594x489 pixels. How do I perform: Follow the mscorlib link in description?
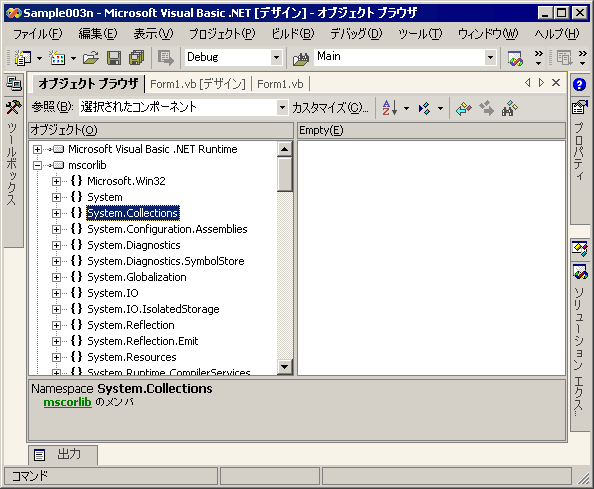pyautogui.click(x=67, y=402)
